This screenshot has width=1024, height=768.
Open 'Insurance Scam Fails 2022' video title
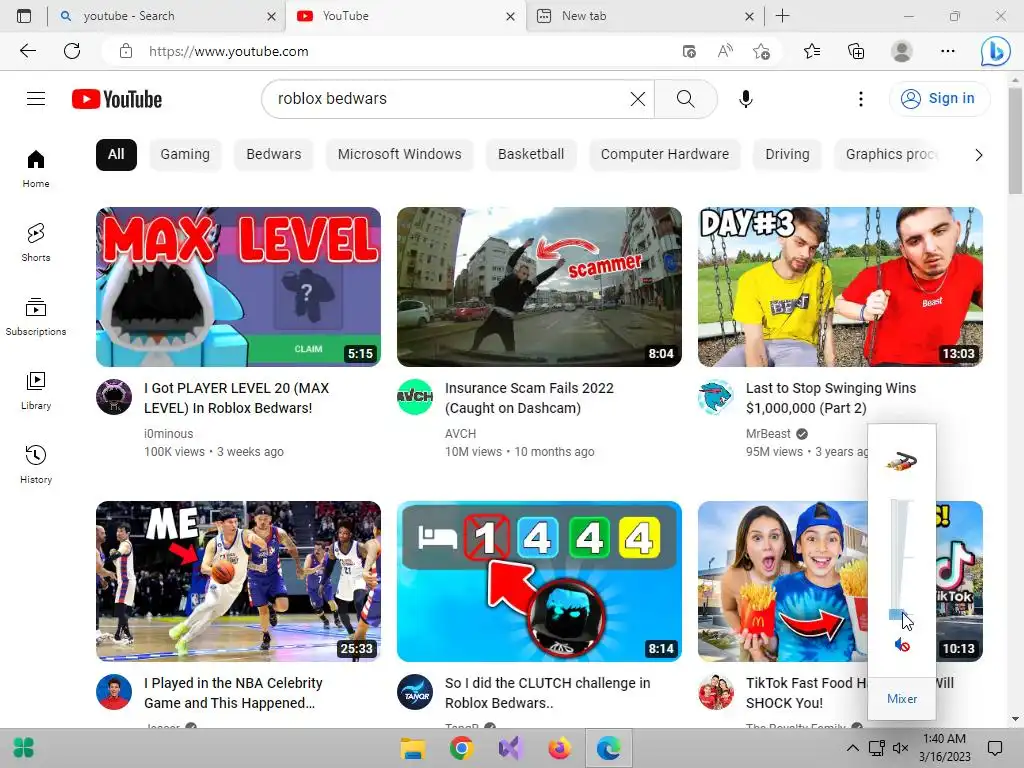pyautogui.click(x=529, y=398)
